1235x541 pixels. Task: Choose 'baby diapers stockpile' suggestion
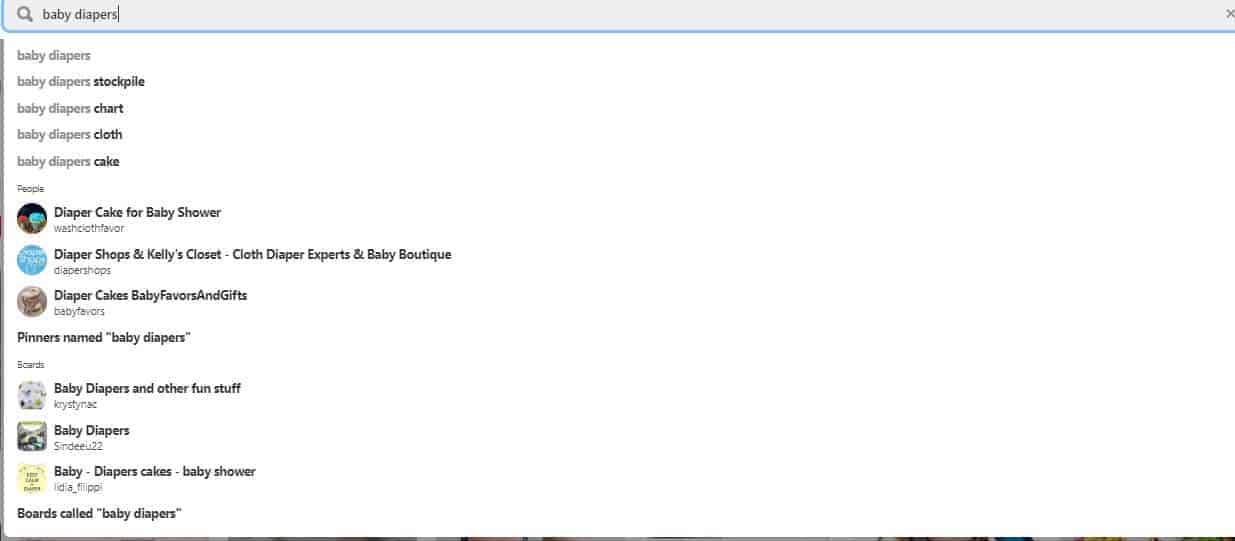click(81, 81)
